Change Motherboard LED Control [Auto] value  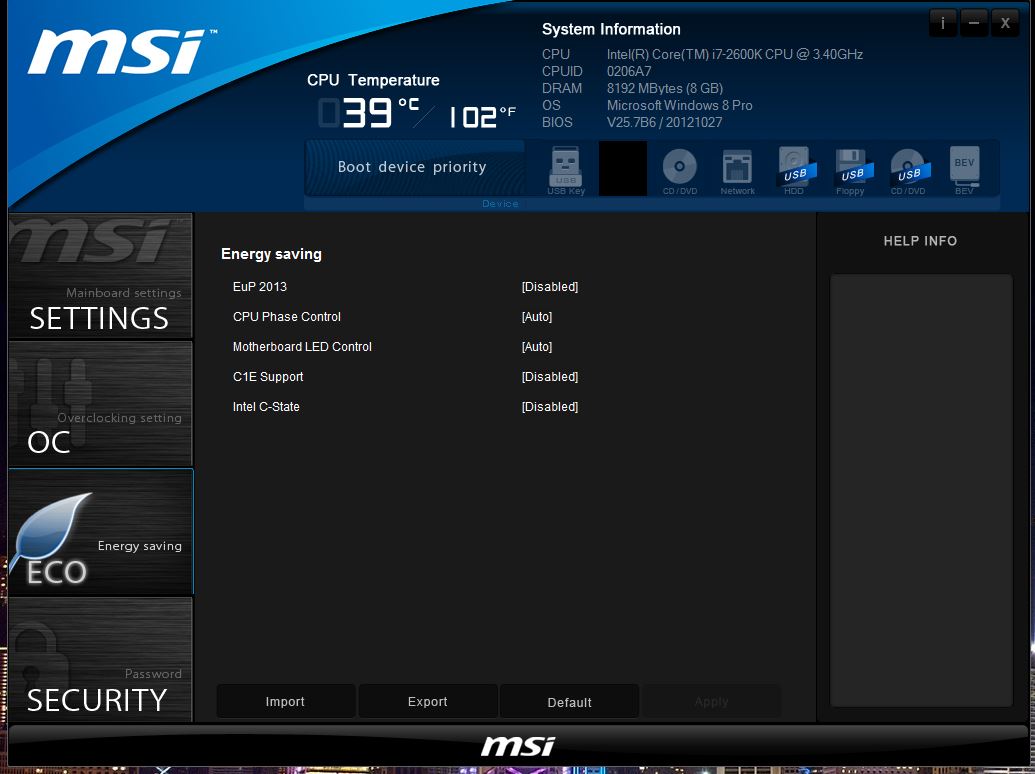[537, 346]
